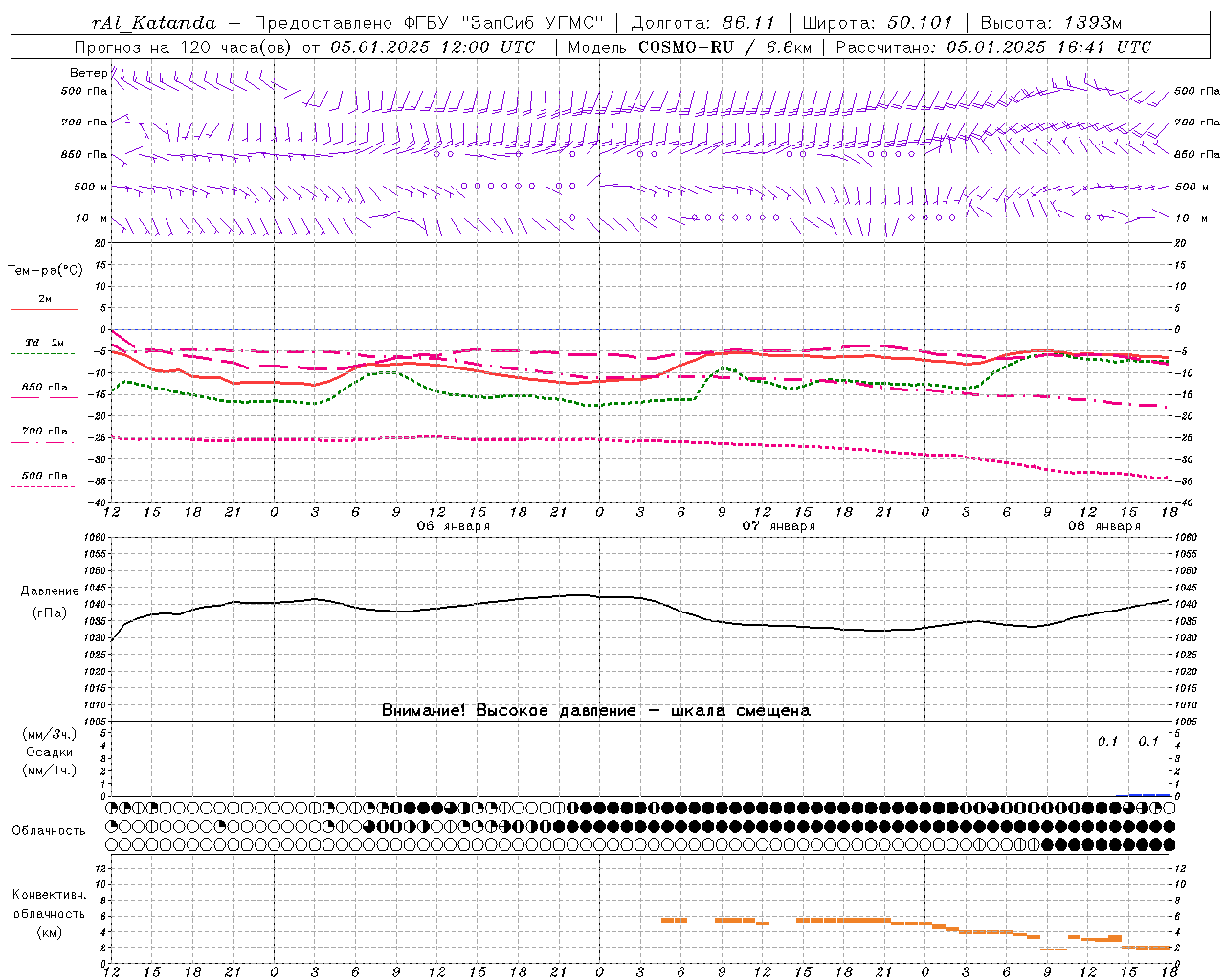Click the red line sample under 850 гПа legend
Screen dimensions: 1225x980
pos(44,398)
